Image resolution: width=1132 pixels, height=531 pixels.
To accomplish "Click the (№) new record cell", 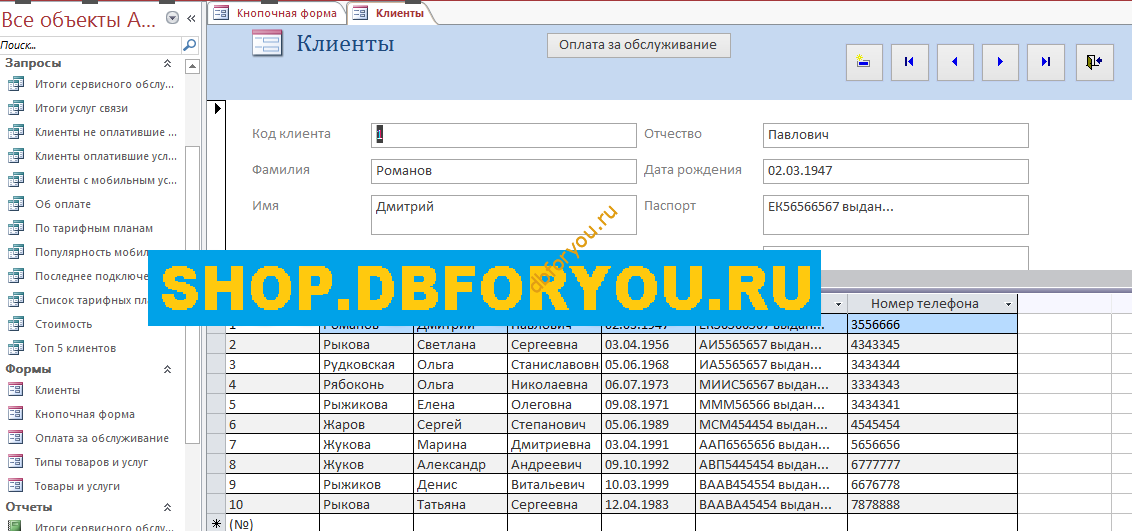I will pyautogui.click(x=272, y=523).
